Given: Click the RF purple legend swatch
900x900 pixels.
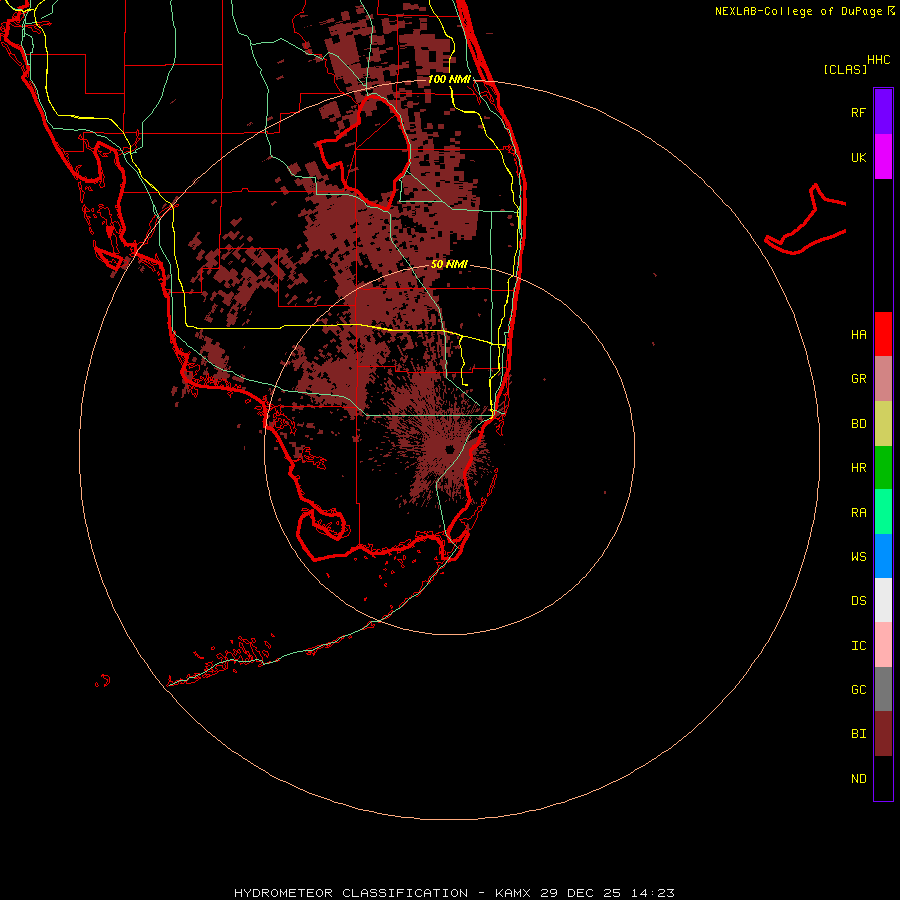Looking at the screenshot, I should (x=883, y=111).
